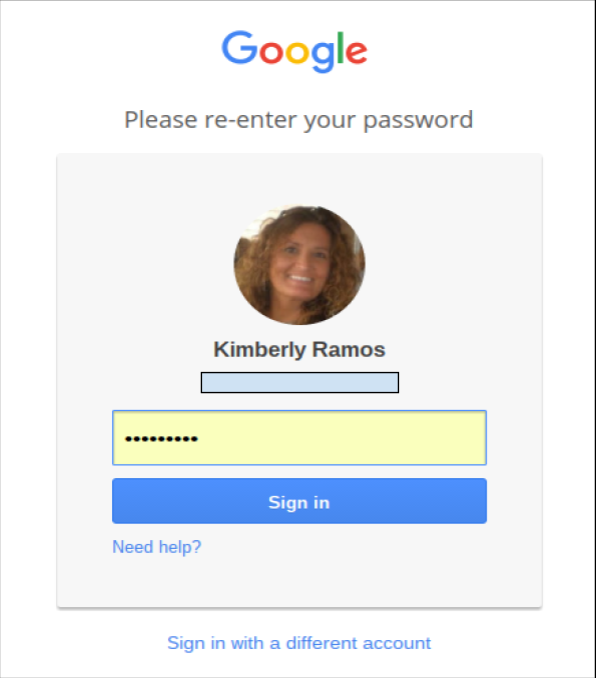Click the Google logo
Screen dimensions: 596x678
click(x=295, y=51)
